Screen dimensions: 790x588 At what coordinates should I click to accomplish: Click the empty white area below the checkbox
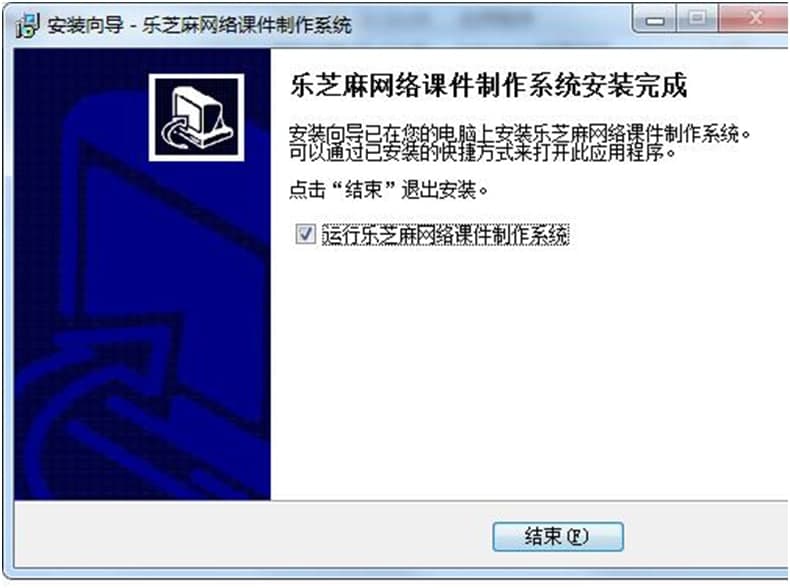pos(529,373)
